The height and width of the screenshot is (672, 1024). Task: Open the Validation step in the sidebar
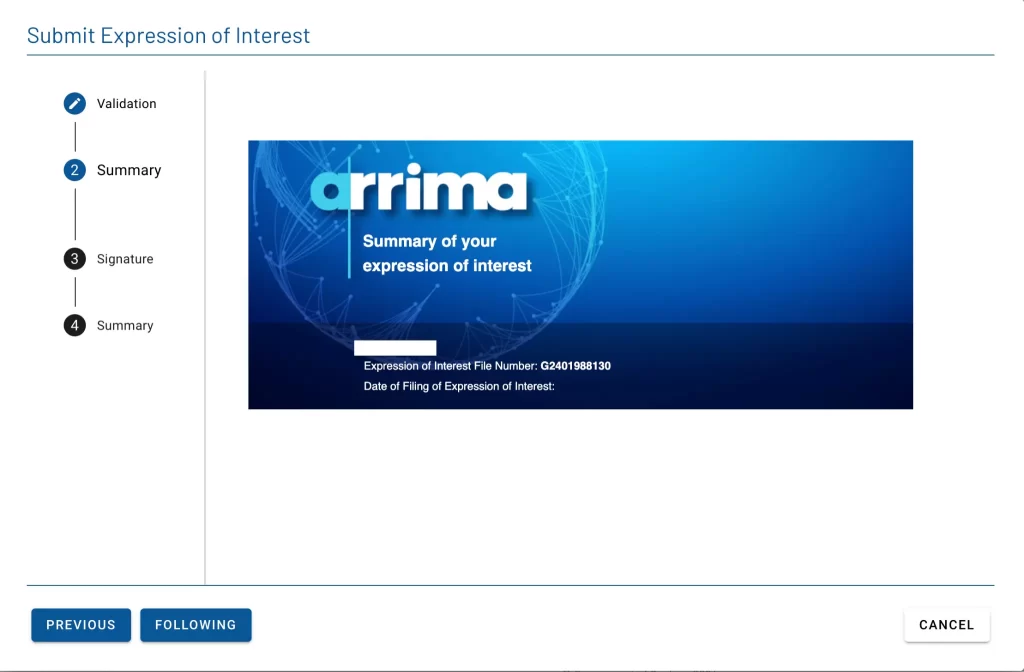pos(126,103)
